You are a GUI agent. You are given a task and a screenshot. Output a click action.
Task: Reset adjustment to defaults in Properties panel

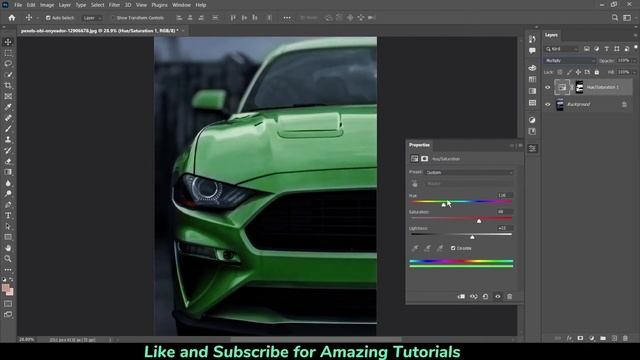(x=485, y=296)
